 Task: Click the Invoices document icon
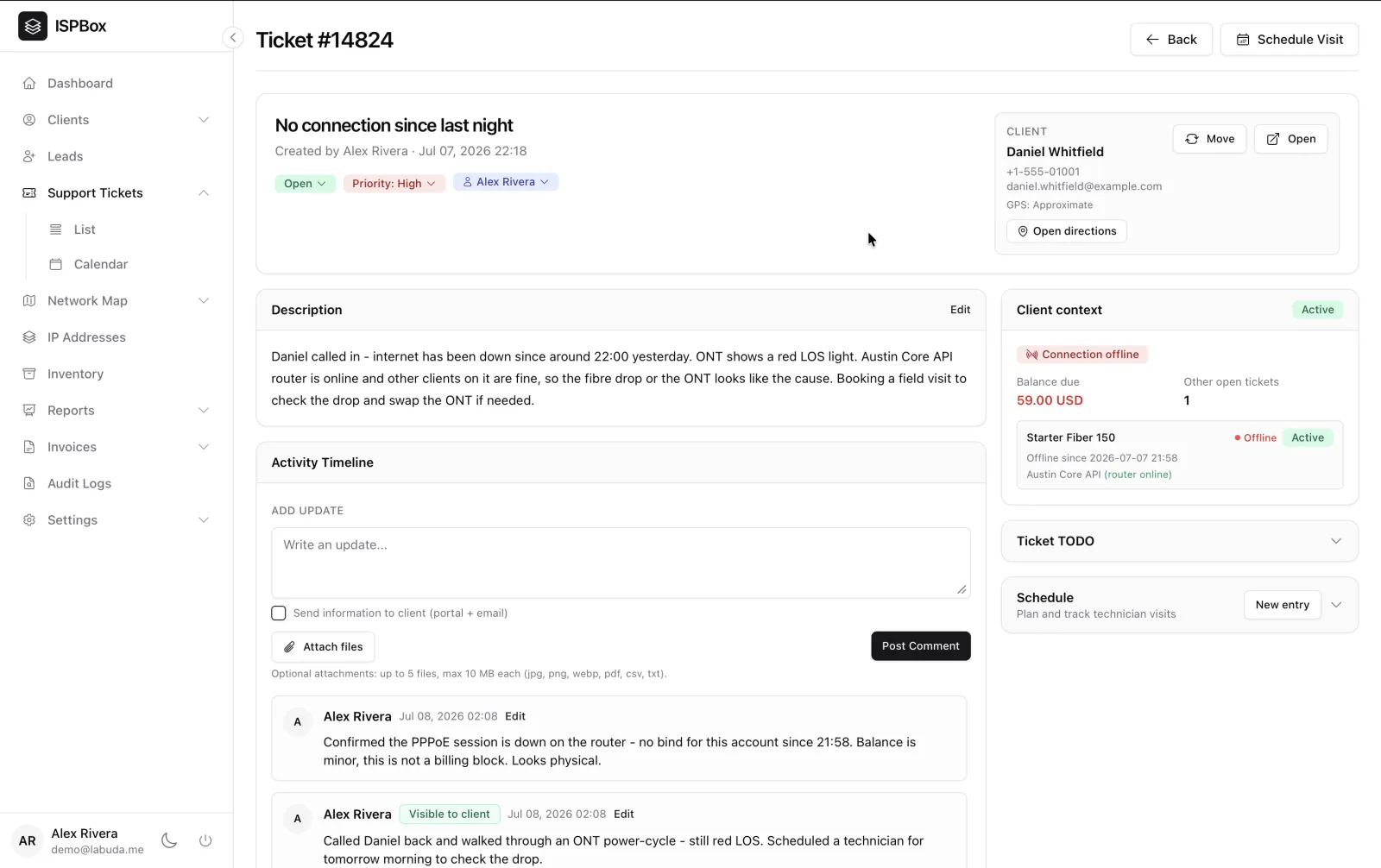click(x=29, y=447)
